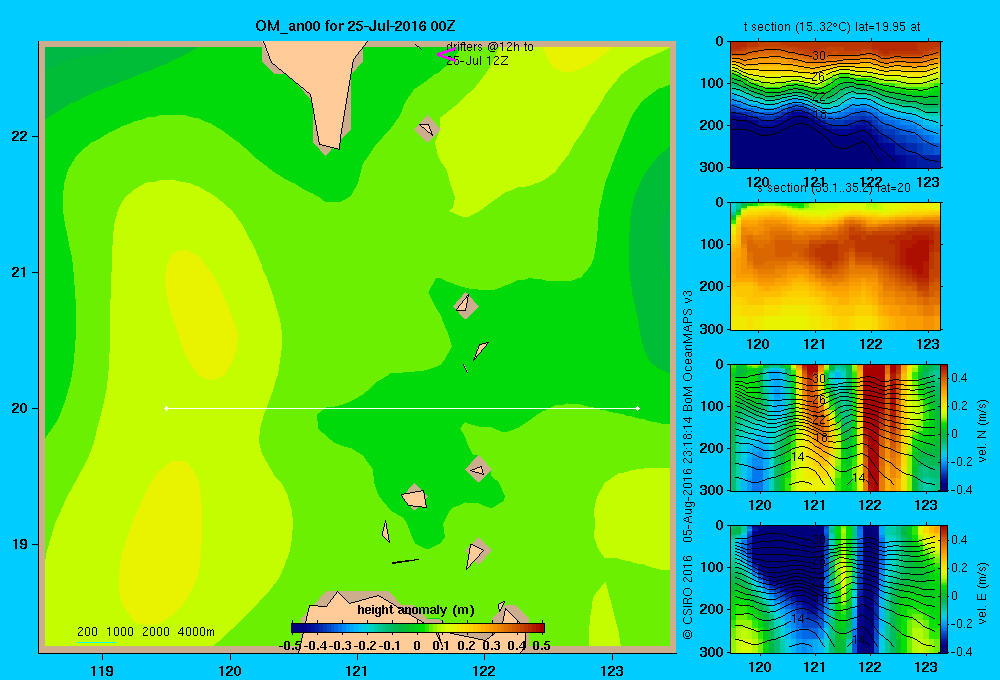Click the CSIRO 2016 BoM OceanMAPS copyright text

click(688, 465)
